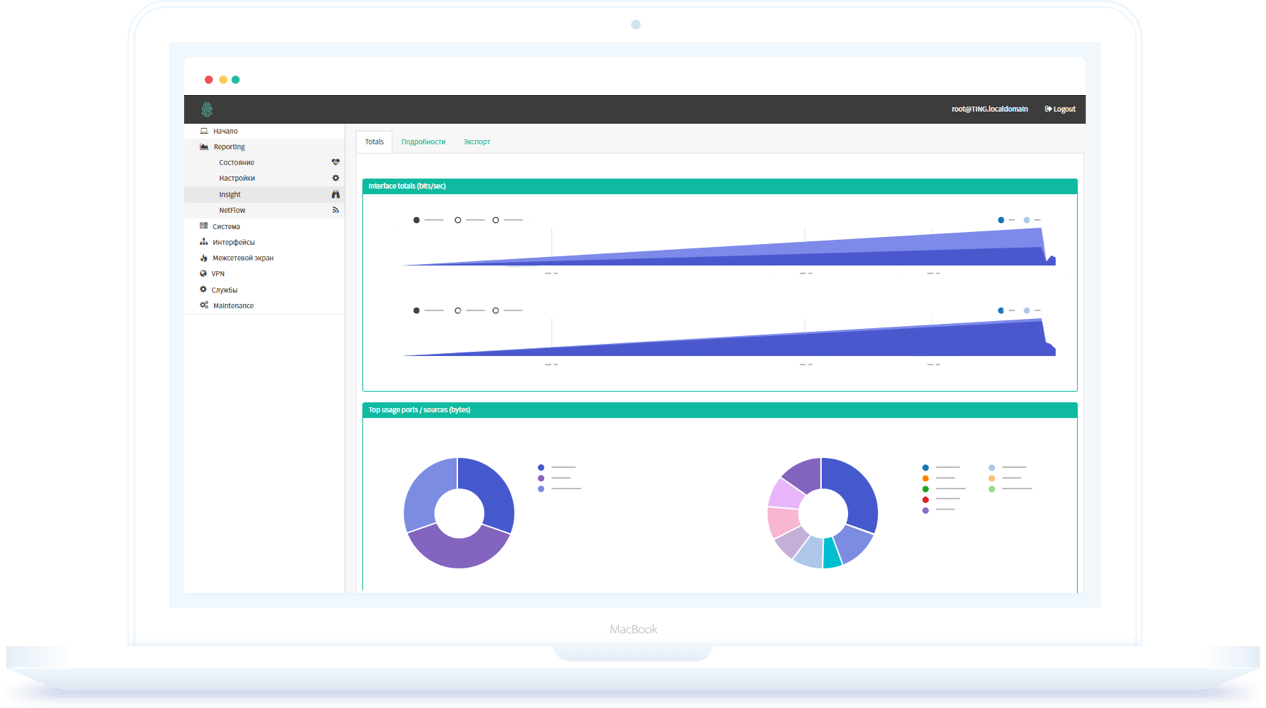Screen dimensions: 1266x708
Task: Click the Top usage ports / sources panel header
Action: coord(719,410)
